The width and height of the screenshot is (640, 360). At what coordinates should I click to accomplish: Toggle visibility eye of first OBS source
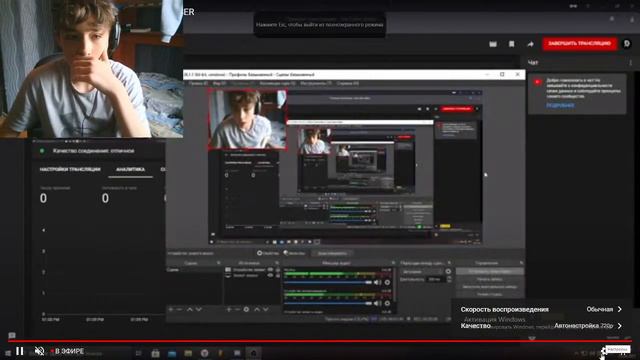[x=270, y=270]
